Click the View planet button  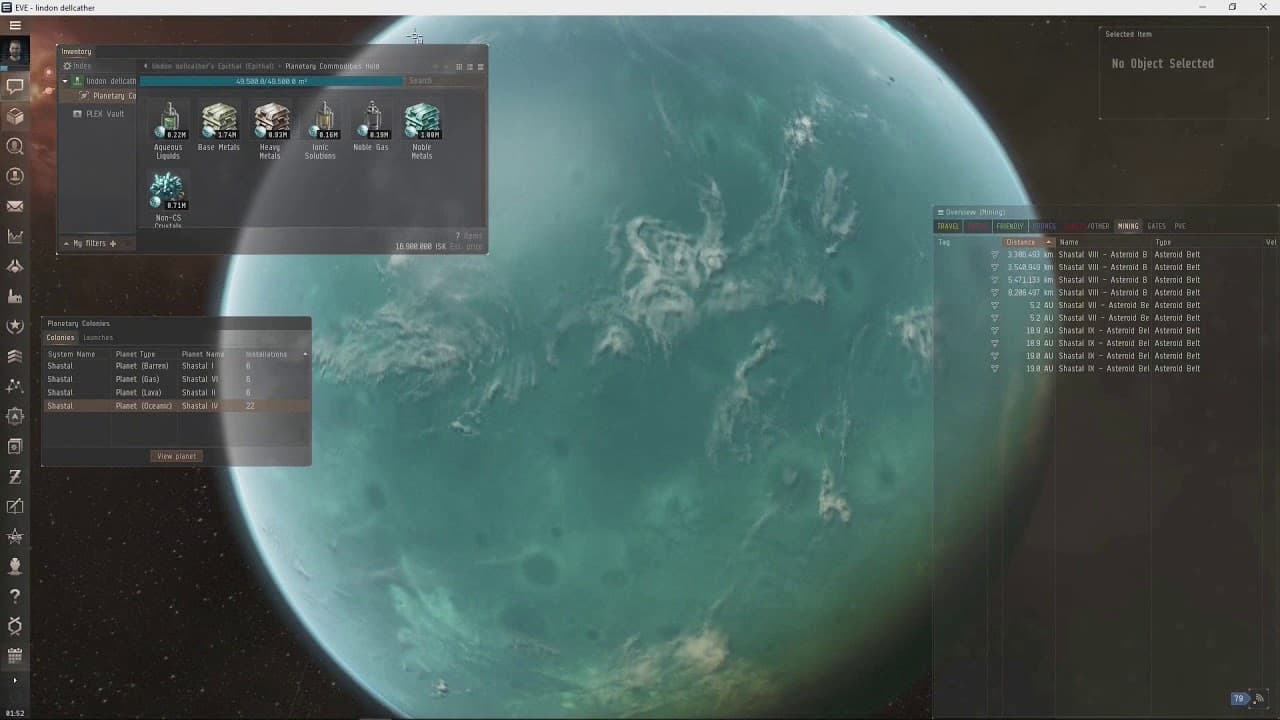tap(176, 456)
